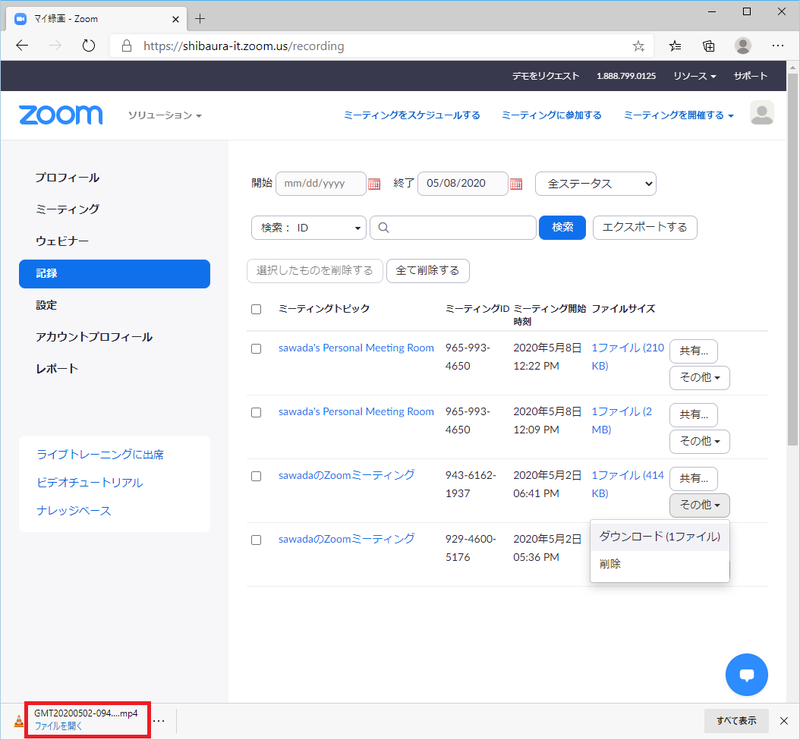Open the Zoom account avatar menu

762,113
